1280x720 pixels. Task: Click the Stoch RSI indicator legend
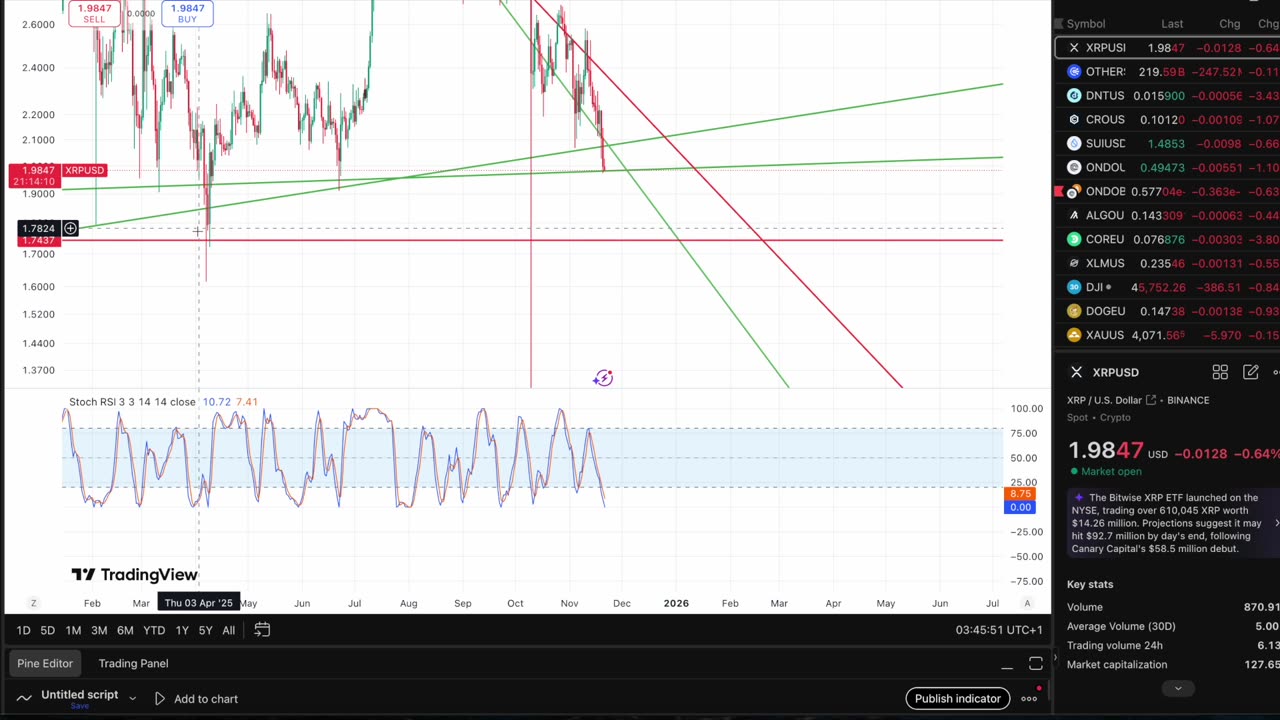(130, 402)
